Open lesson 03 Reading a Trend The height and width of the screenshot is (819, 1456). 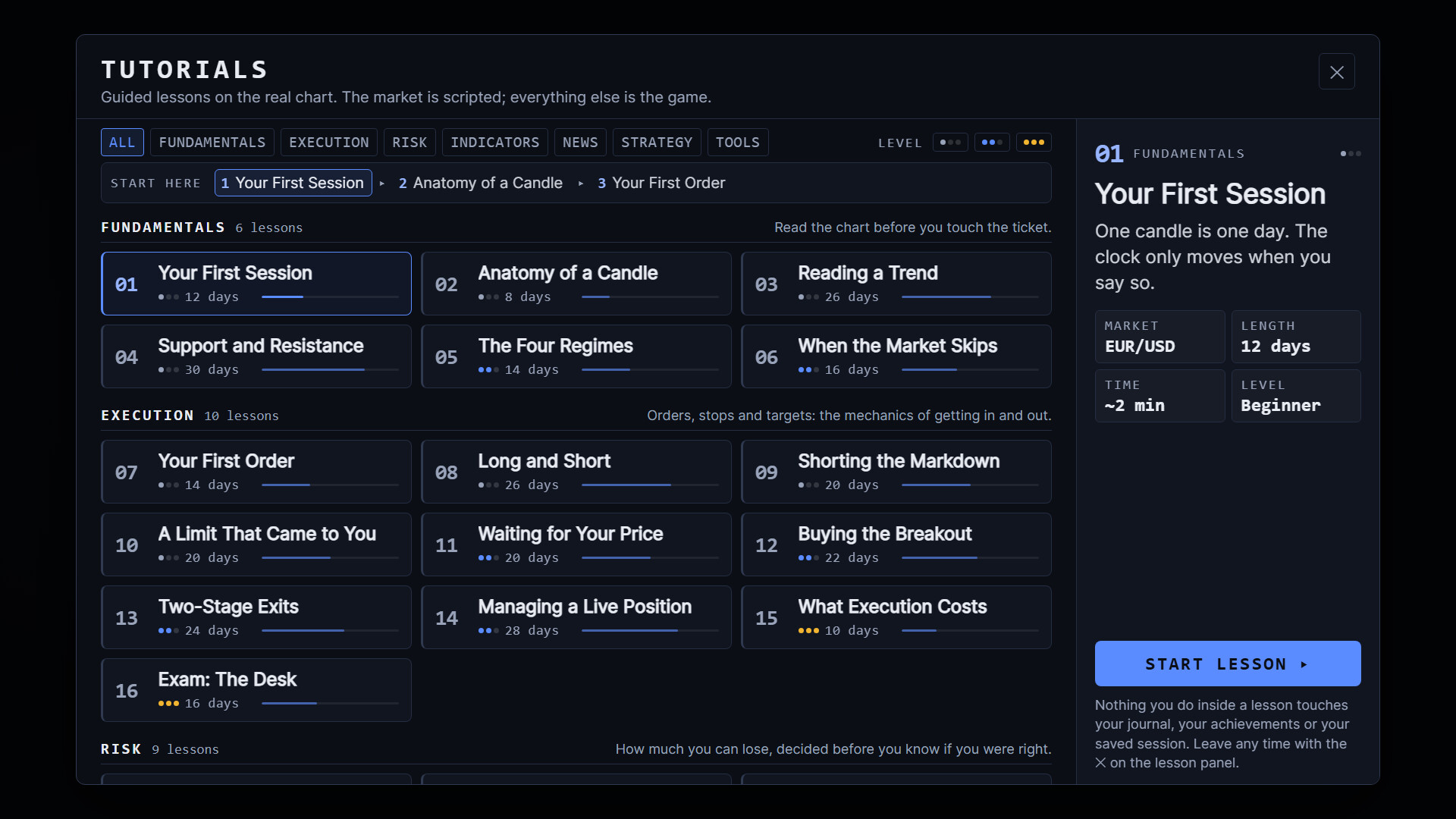click(896, 284)
